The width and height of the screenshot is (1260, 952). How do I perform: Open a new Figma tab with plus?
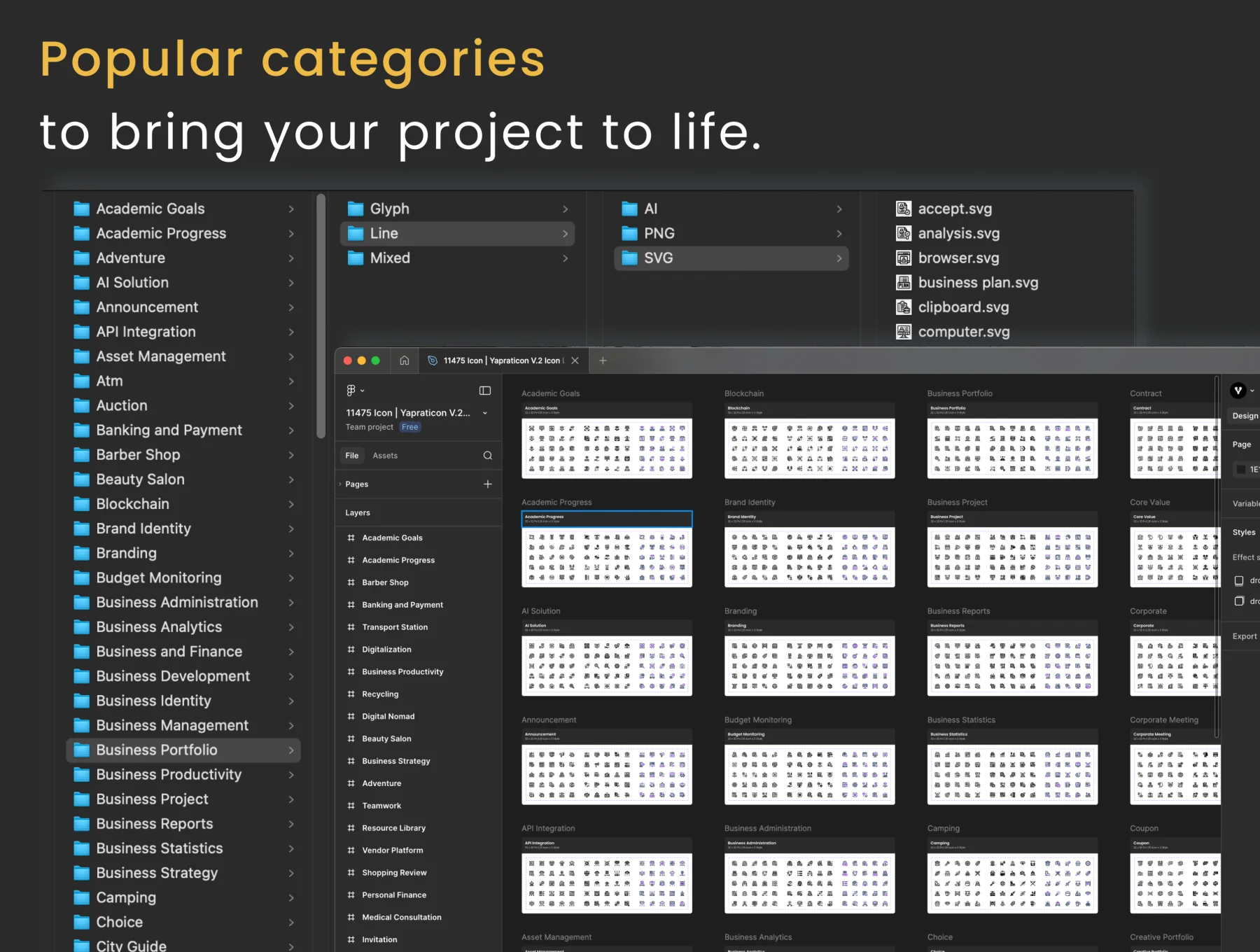(x=603, y=360)
